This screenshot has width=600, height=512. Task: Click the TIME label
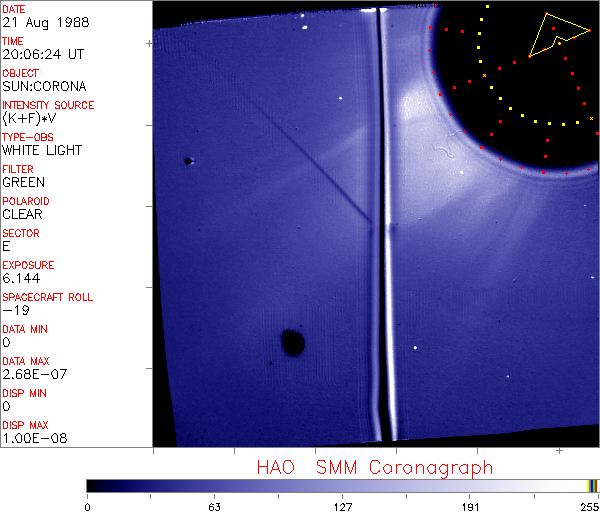point(13,41)
